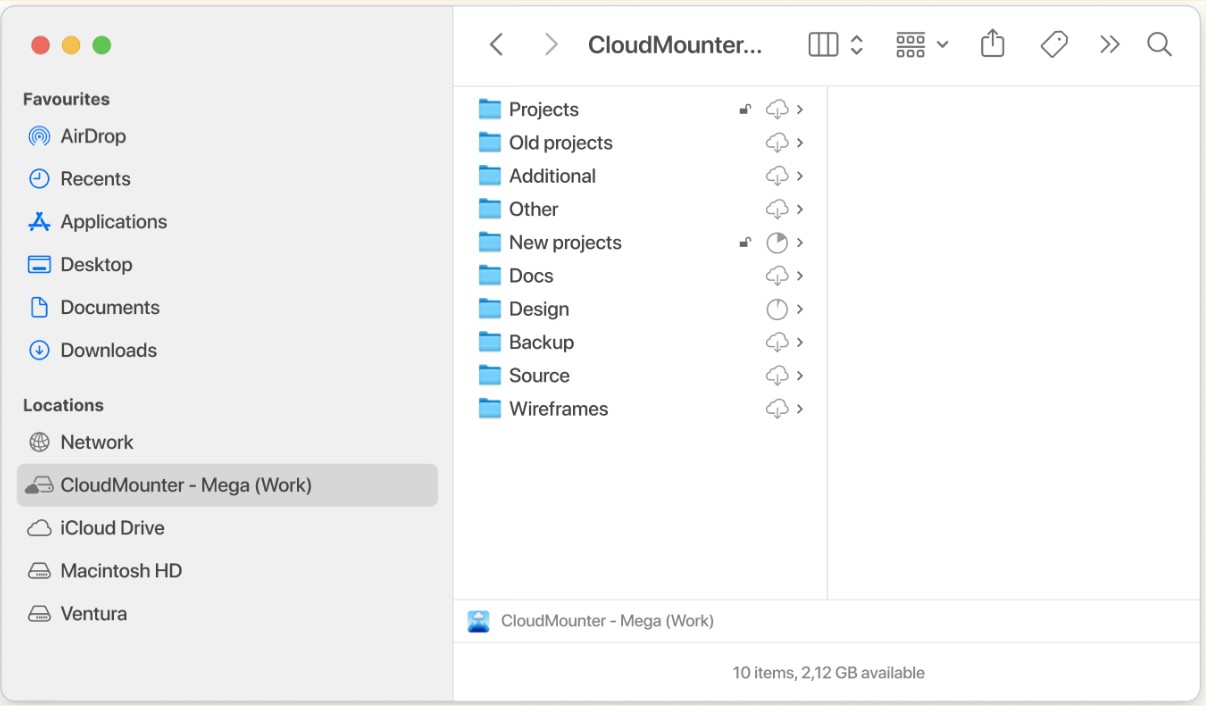Image resolution: width=1206 pixels, height=706 pixels.
Task: Click the lock icon next to Projects
Action: 745,110
